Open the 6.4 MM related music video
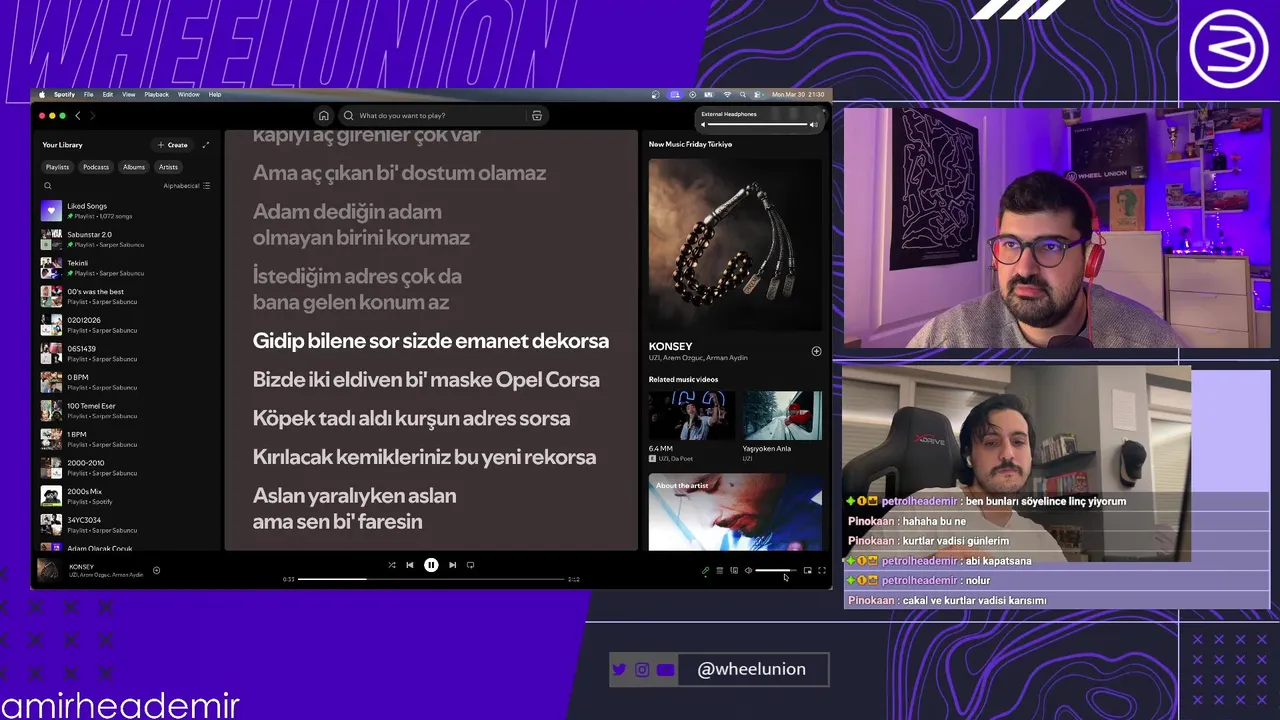This screenshot has height=720, width=1280. pos(692,415)
